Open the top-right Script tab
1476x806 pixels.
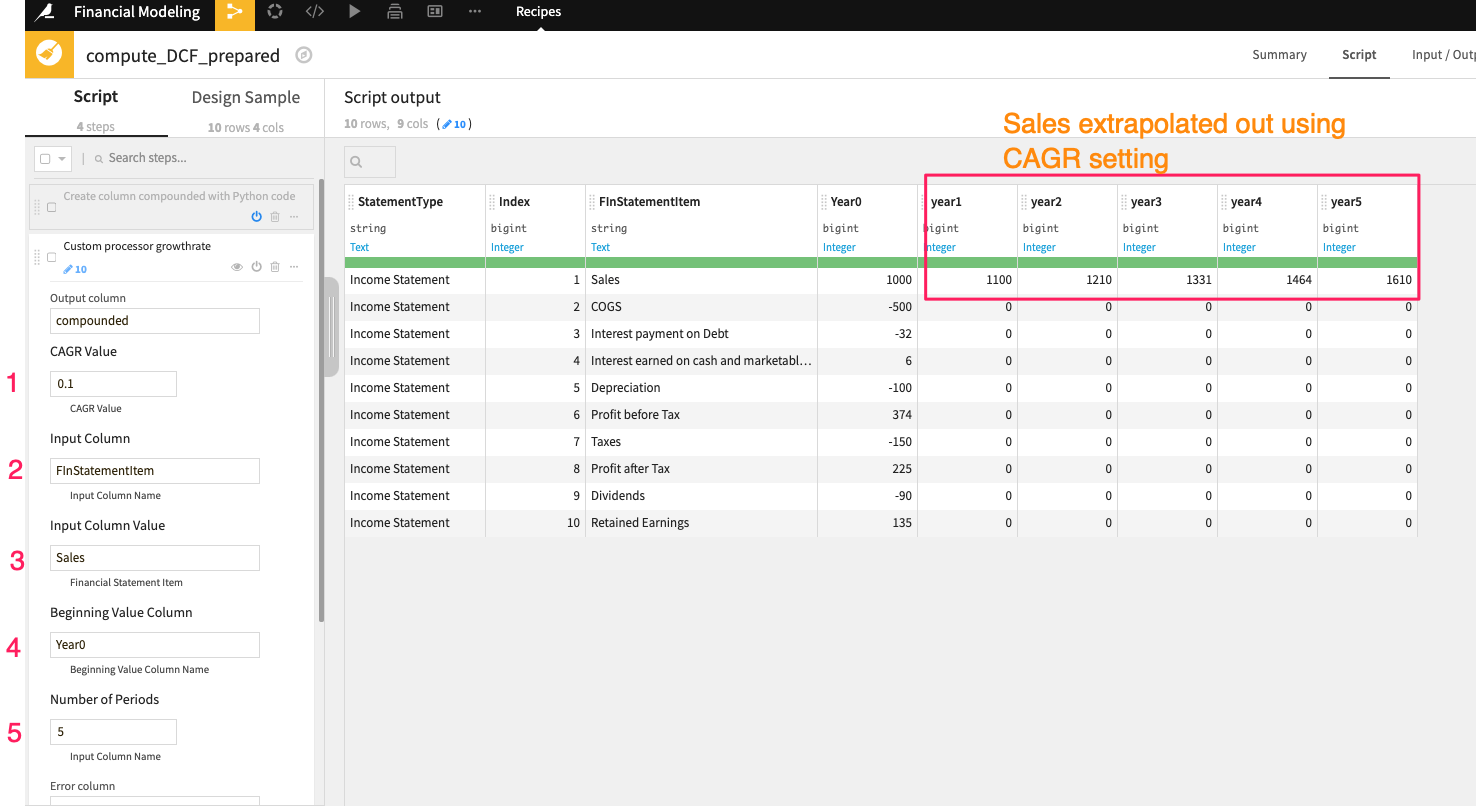coord(1359,55)
